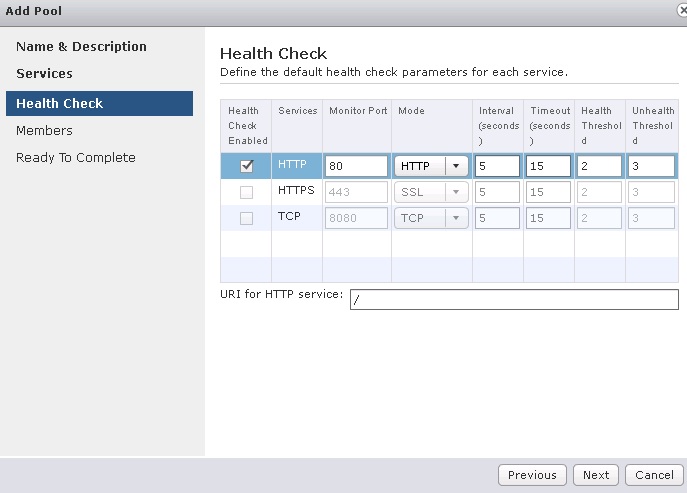Uncheck the HTTP health check checkbox
Image resolution: width=687 pixels, height=493 pixels.
click(x=246, y=166)
